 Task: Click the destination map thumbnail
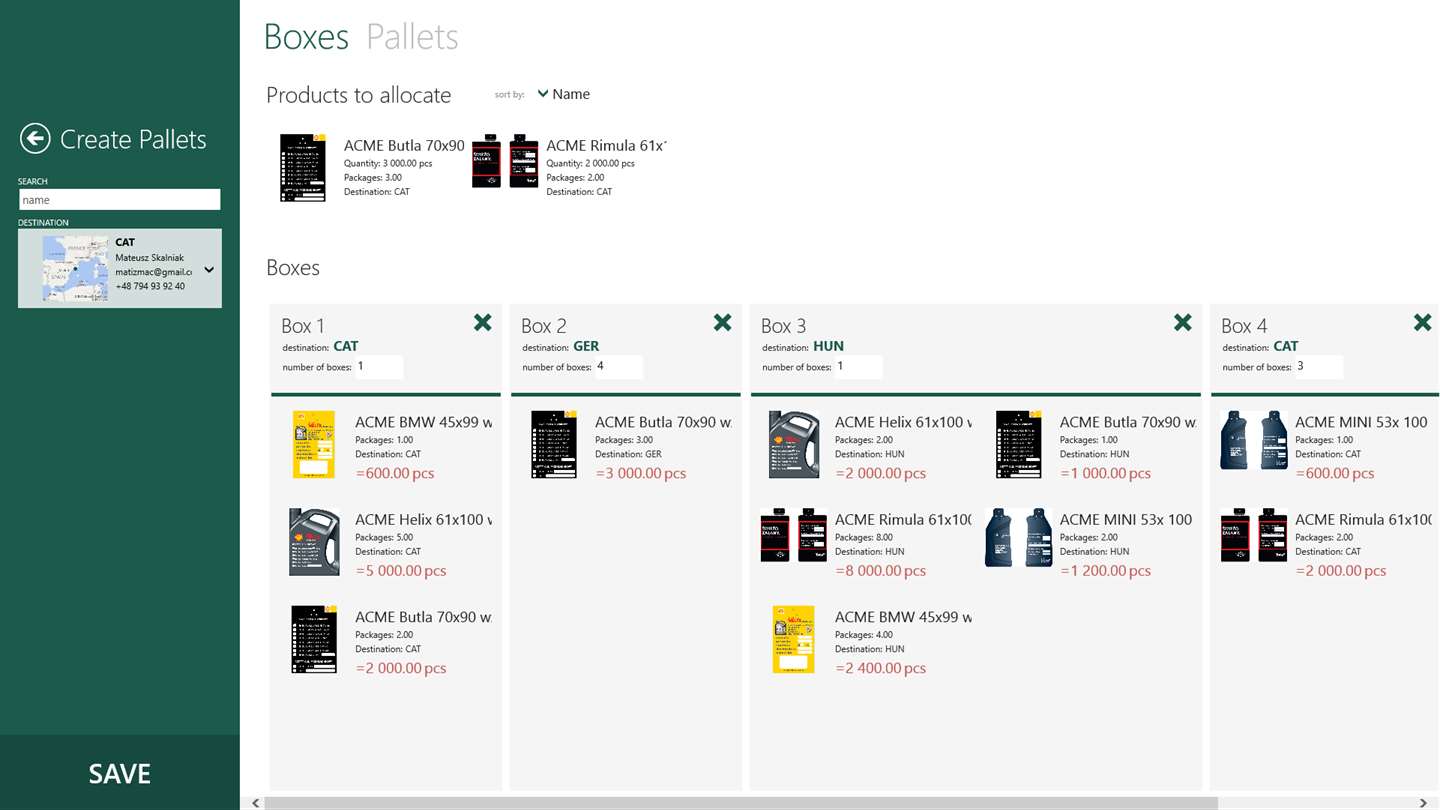(x=75, y=268)
